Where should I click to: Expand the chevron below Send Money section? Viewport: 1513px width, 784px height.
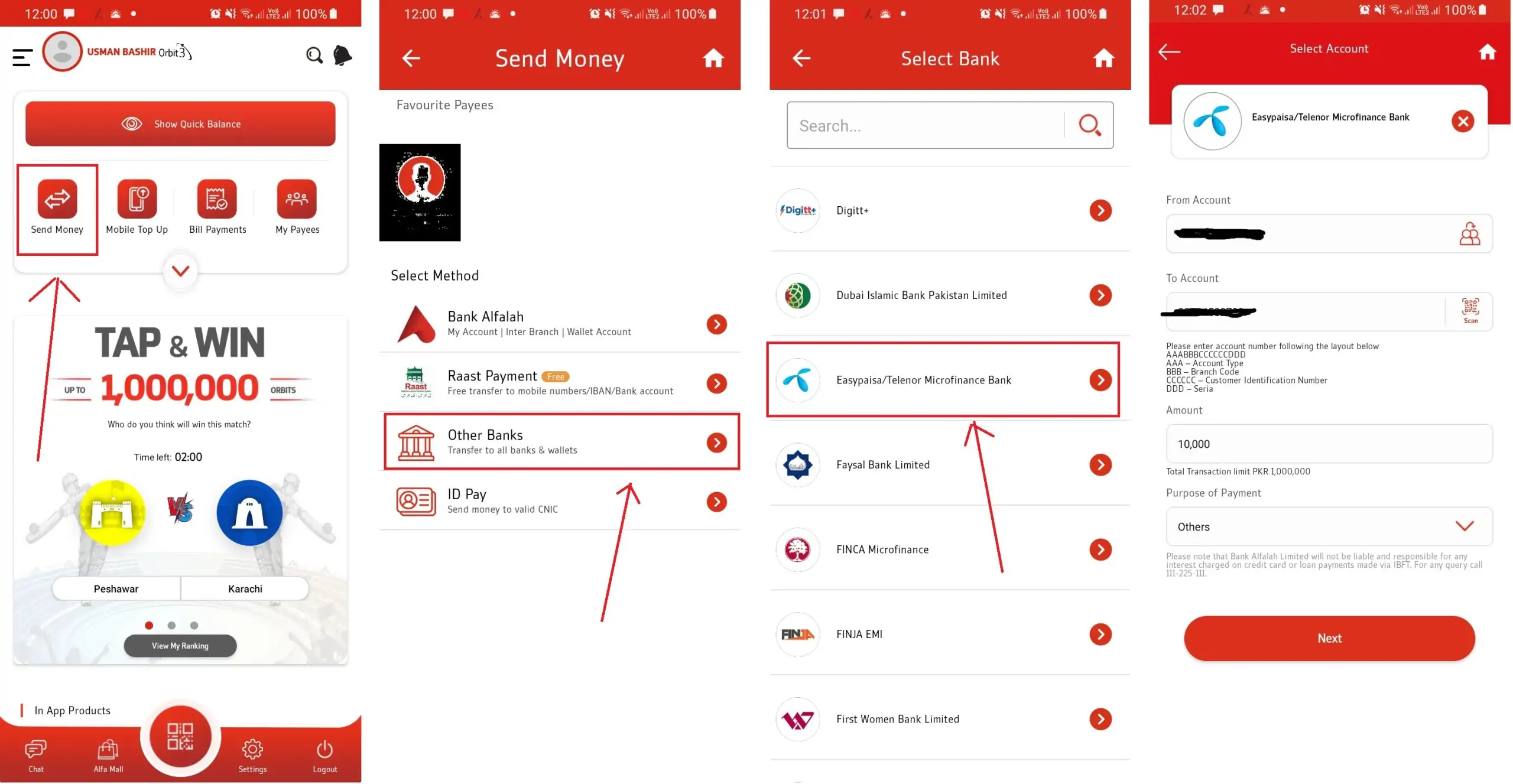coord(180,269)
